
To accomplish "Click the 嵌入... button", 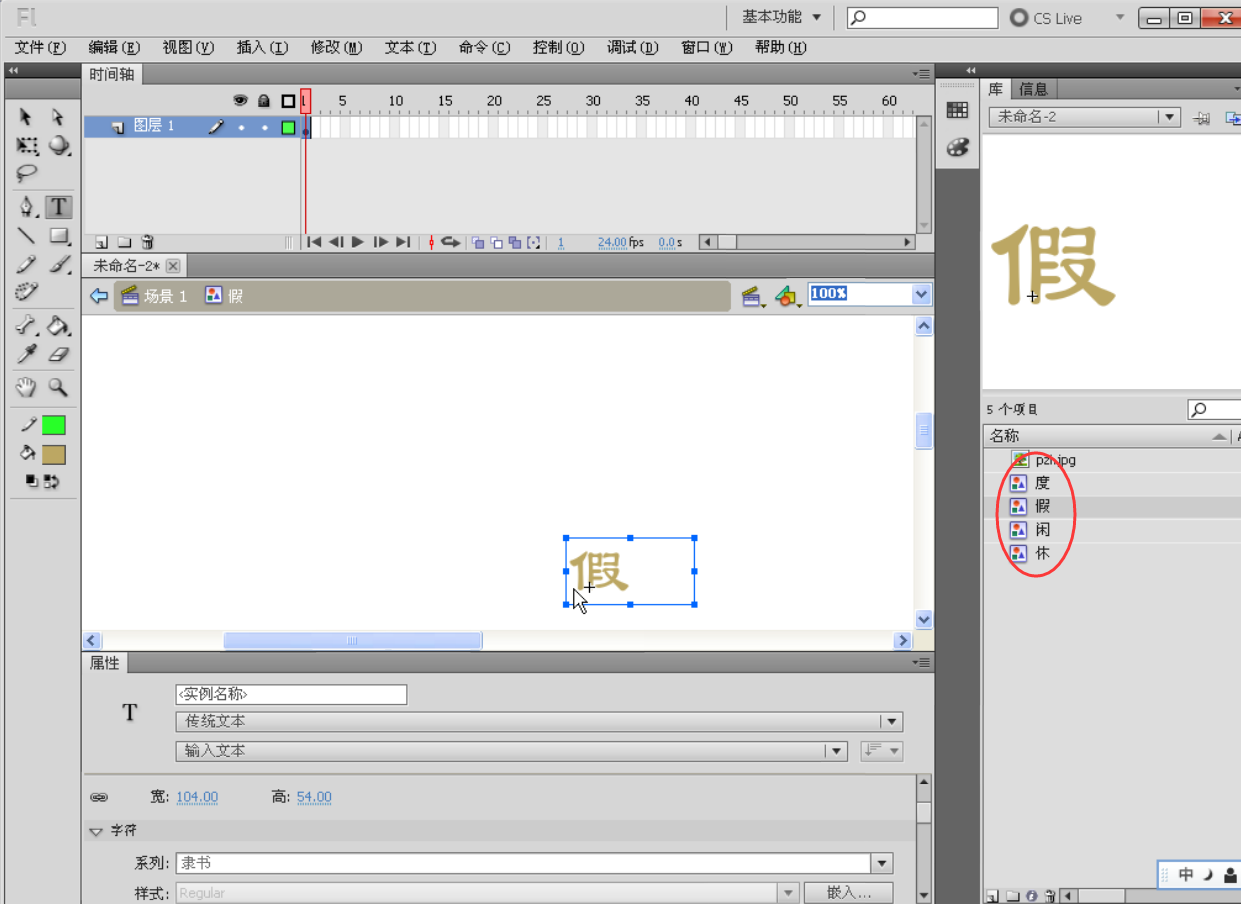I will click(x=848, y=893).
